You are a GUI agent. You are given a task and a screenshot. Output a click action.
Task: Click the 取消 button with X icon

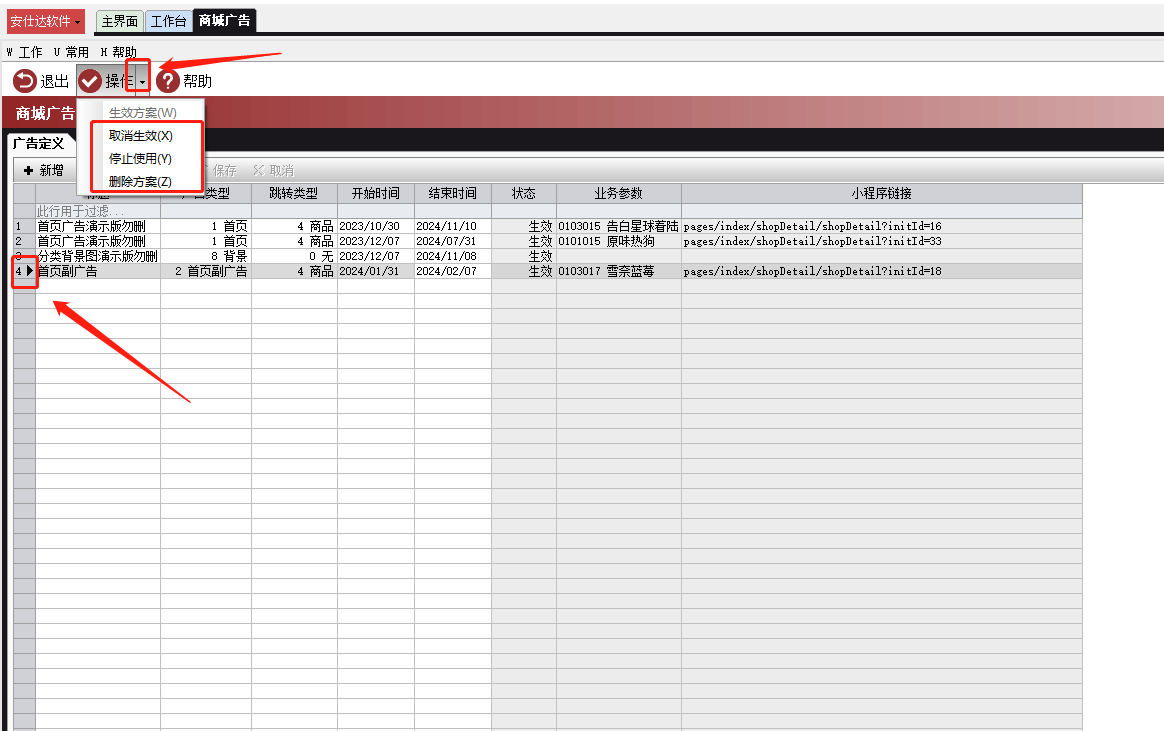point(273,171)
